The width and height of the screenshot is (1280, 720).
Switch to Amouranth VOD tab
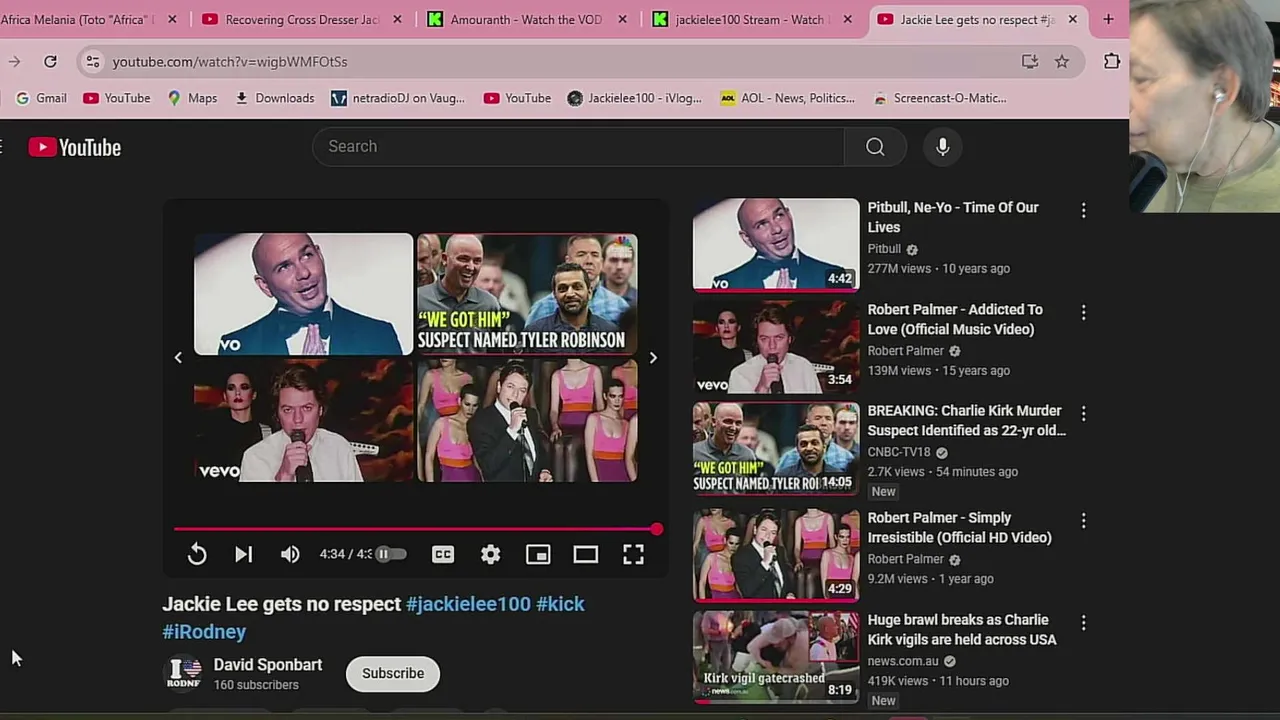[527, 19]
